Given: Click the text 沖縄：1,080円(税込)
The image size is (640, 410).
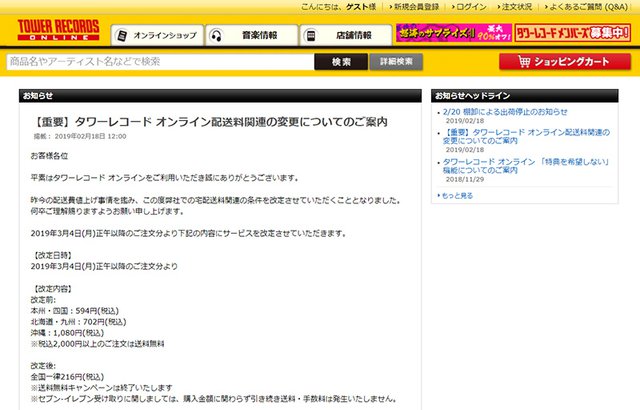Looking at the screenshot, I should tap(67, 333).
